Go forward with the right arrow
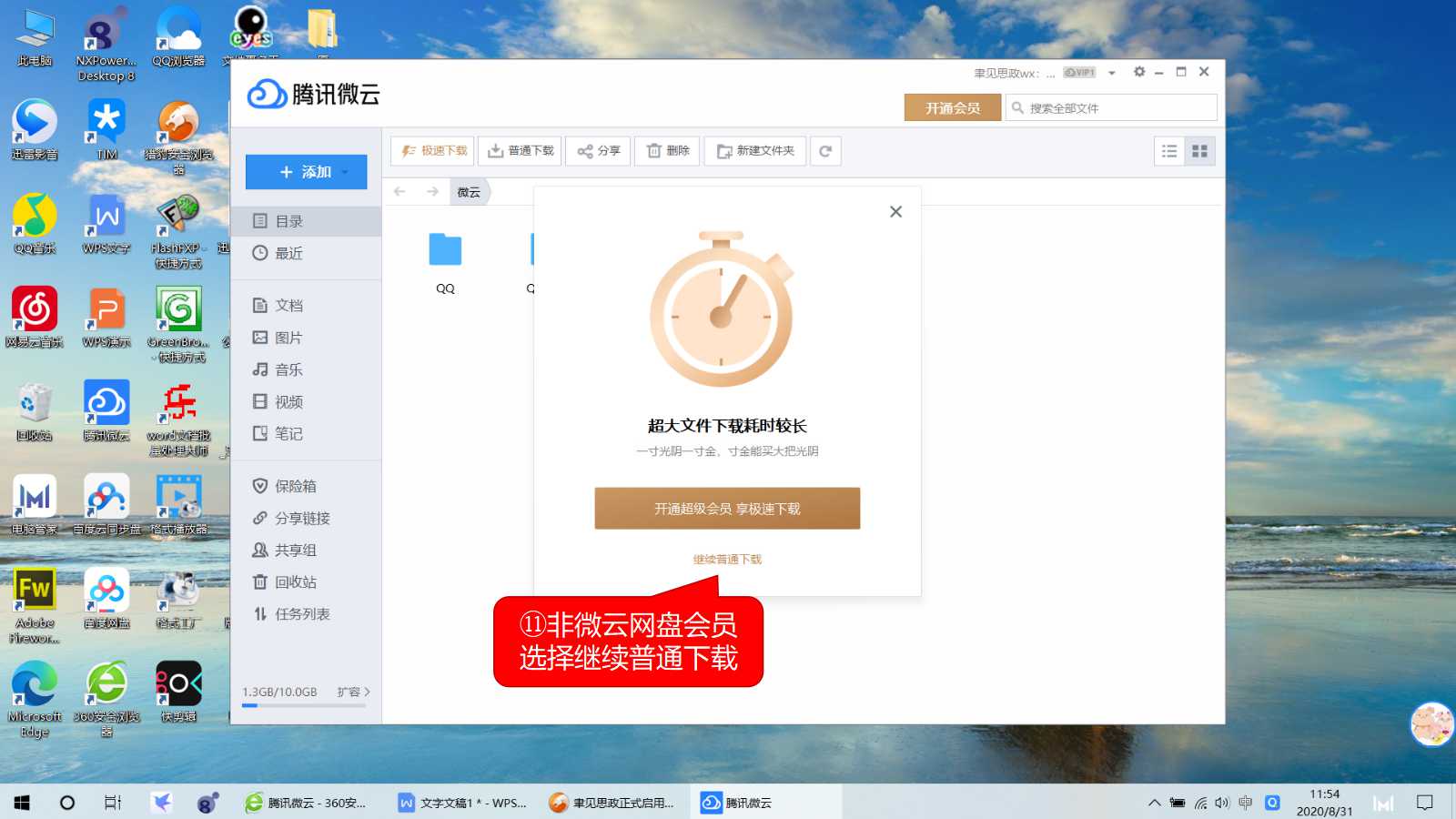Screen dimensions: 1456x819 point(432,191)
